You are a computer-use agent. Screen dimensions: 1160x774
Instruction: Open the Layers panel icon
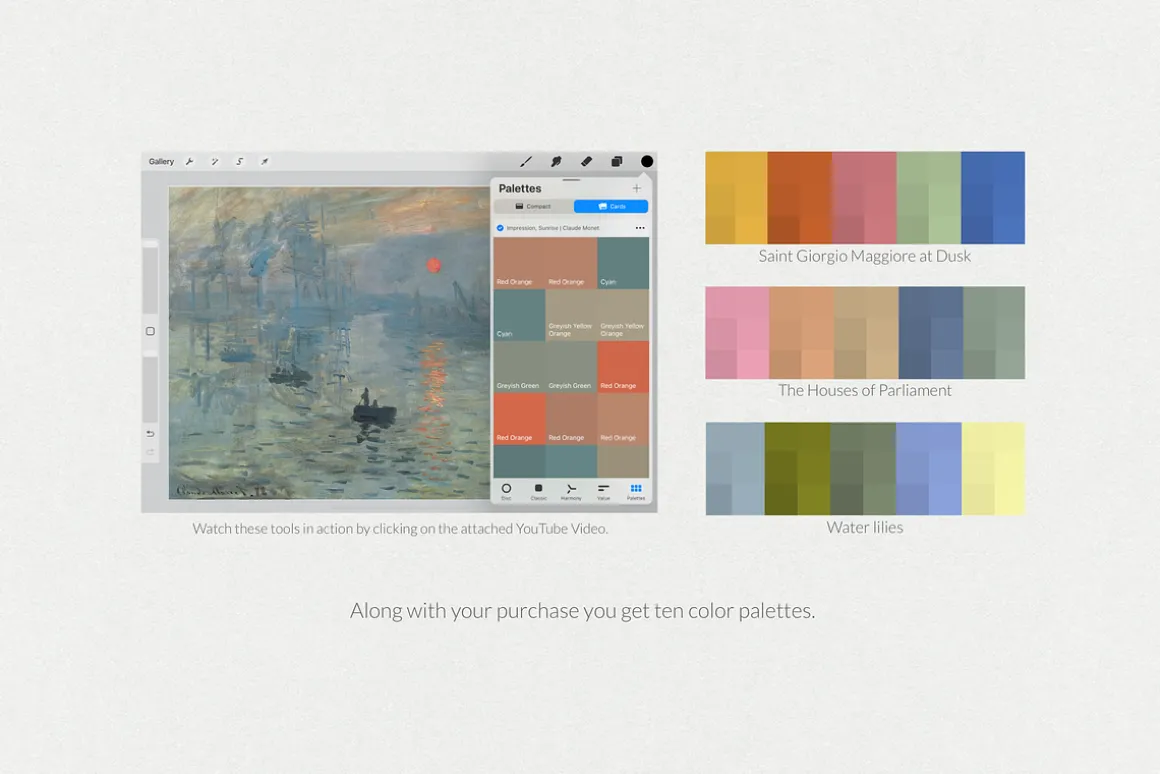616,161
